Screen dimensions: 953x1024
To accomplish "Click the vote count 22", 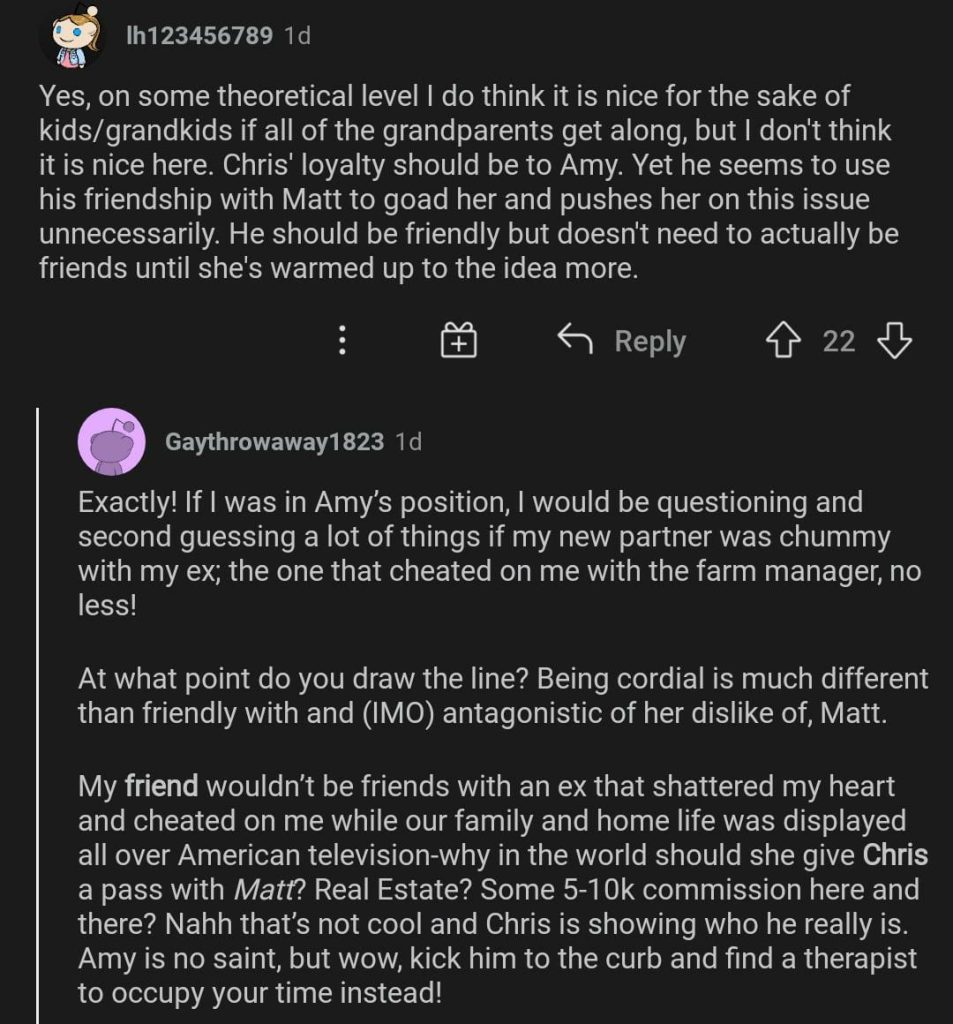I will (x=838, y=342).
